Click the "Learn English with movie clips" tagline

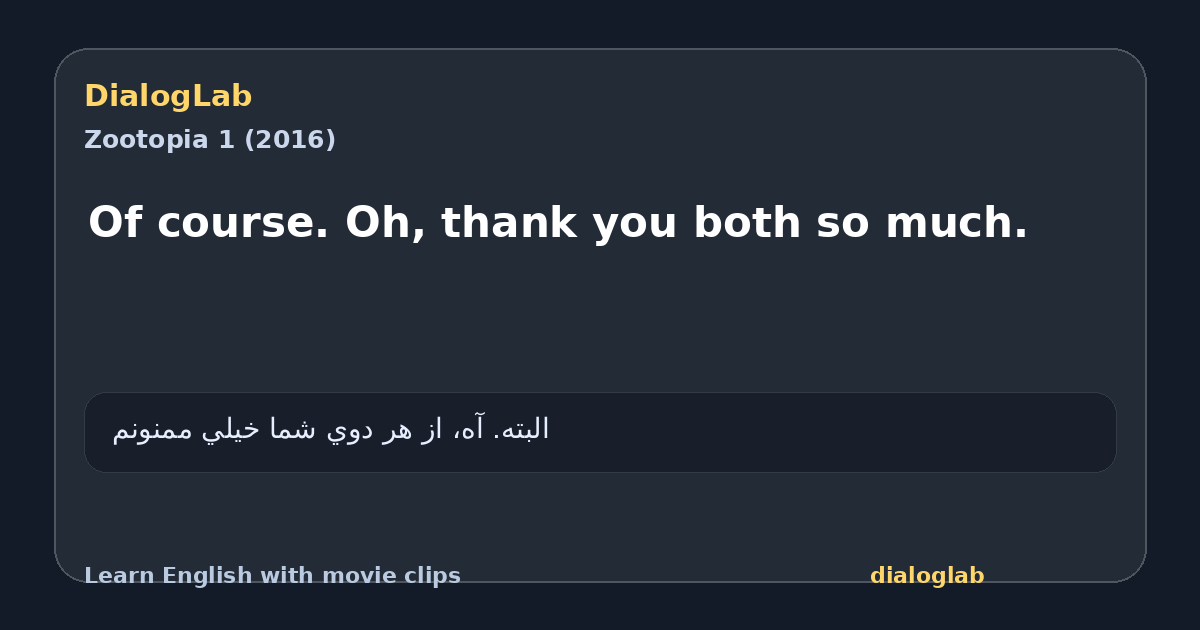click(272, 576)
